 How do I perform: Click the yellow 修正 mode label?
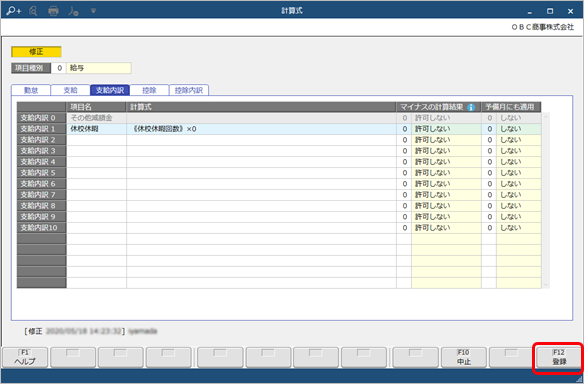pyautogui.click(x=36, y=52)
